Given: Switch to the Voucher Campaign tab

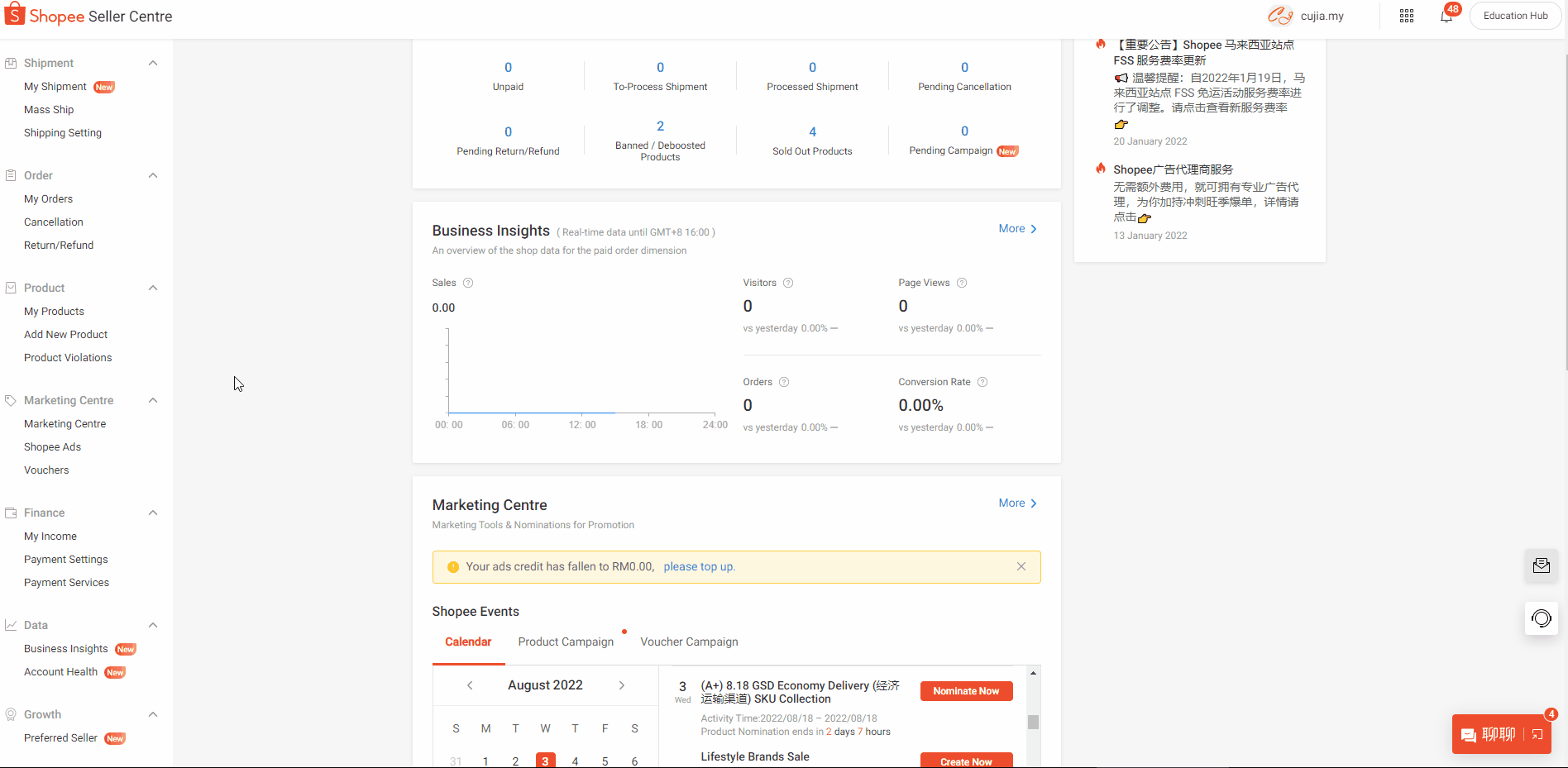Looking at the screenshot, I should (689, 642).
